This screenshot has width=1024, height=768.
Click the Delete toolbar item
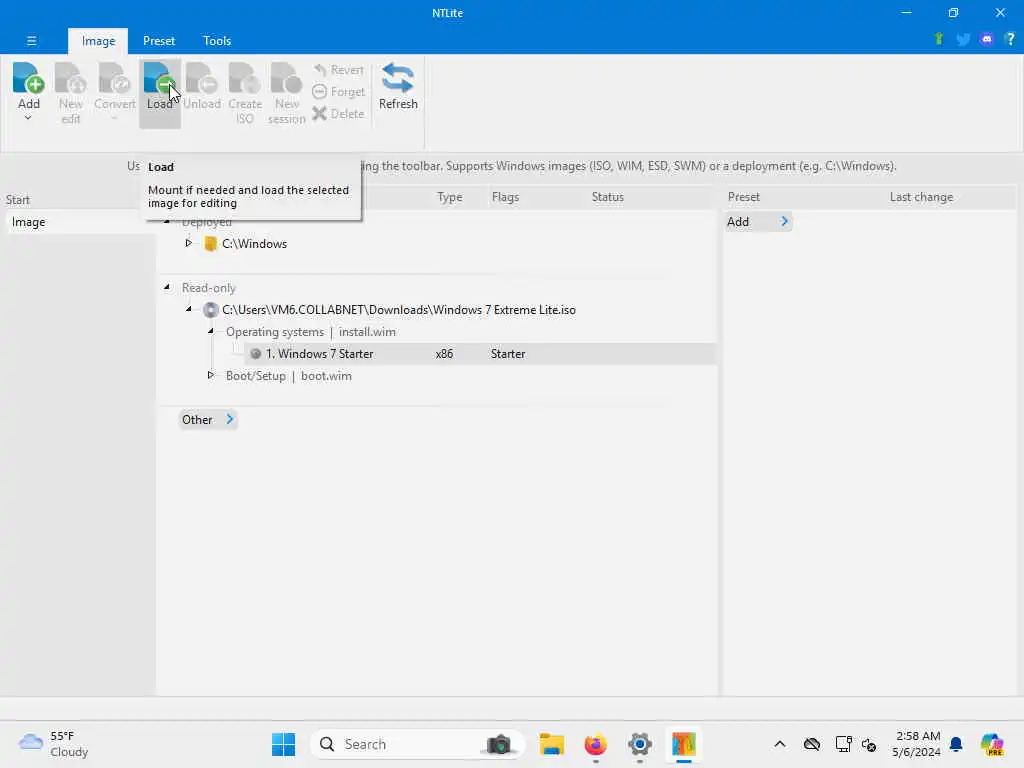tap(338, 114)
